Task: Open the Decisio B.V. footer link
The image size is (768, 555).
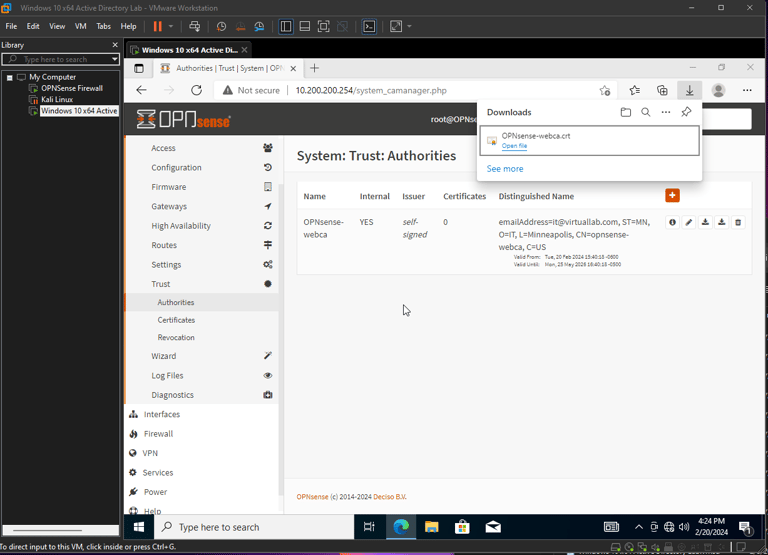Action: (x=389, y=497)
